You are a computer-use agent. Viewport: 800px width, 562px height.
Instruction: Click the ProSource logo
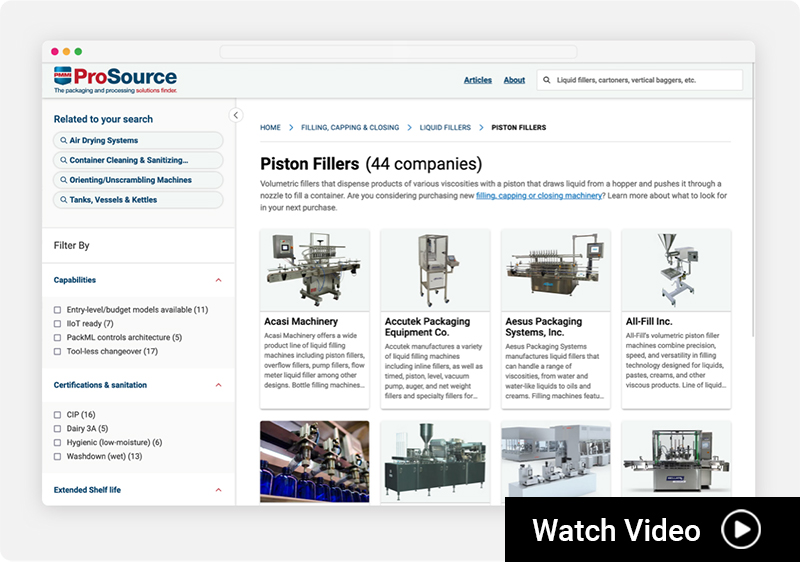[x=115, y=80]
